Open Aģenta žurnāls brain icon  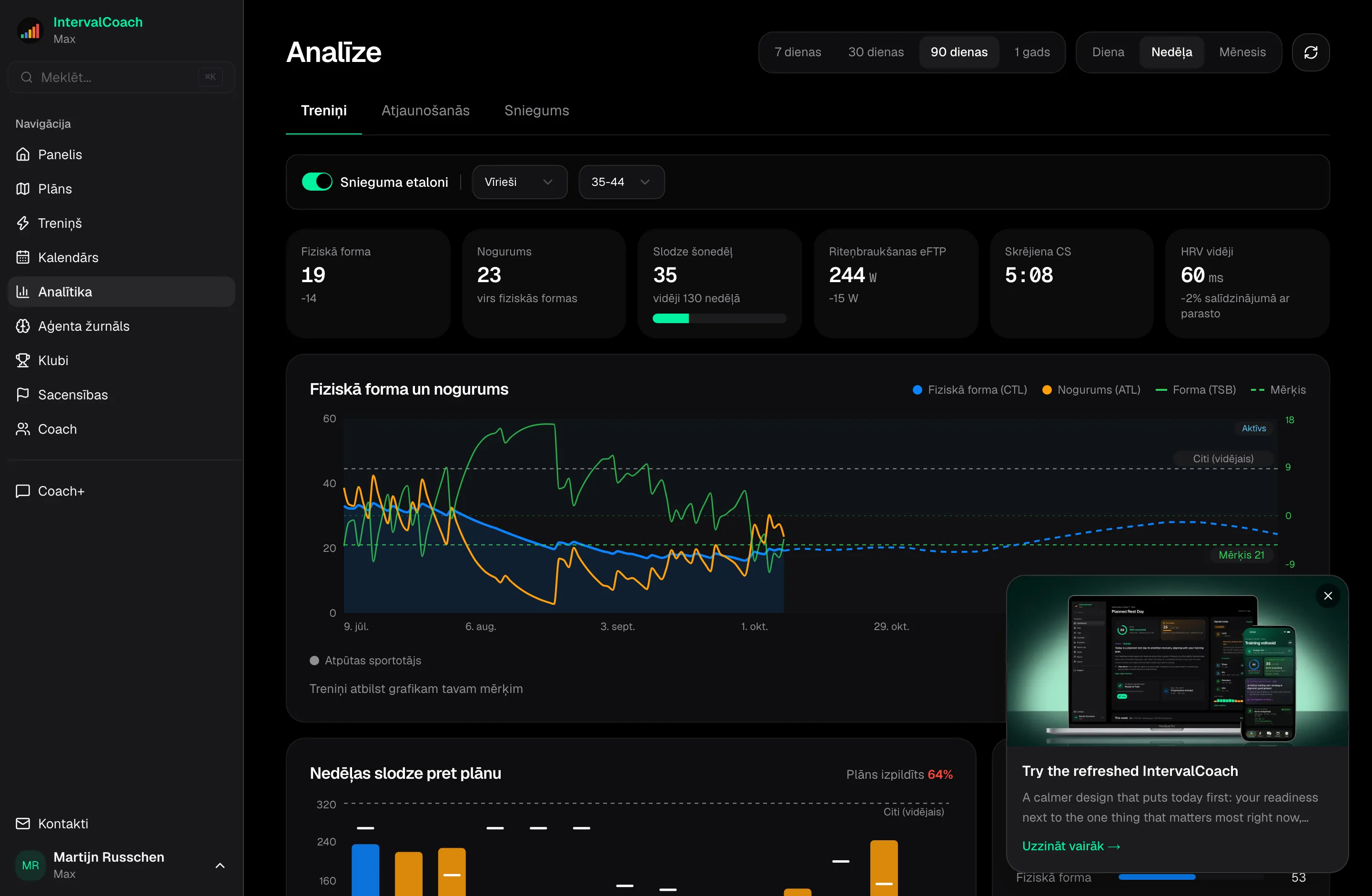click(23, 326)
